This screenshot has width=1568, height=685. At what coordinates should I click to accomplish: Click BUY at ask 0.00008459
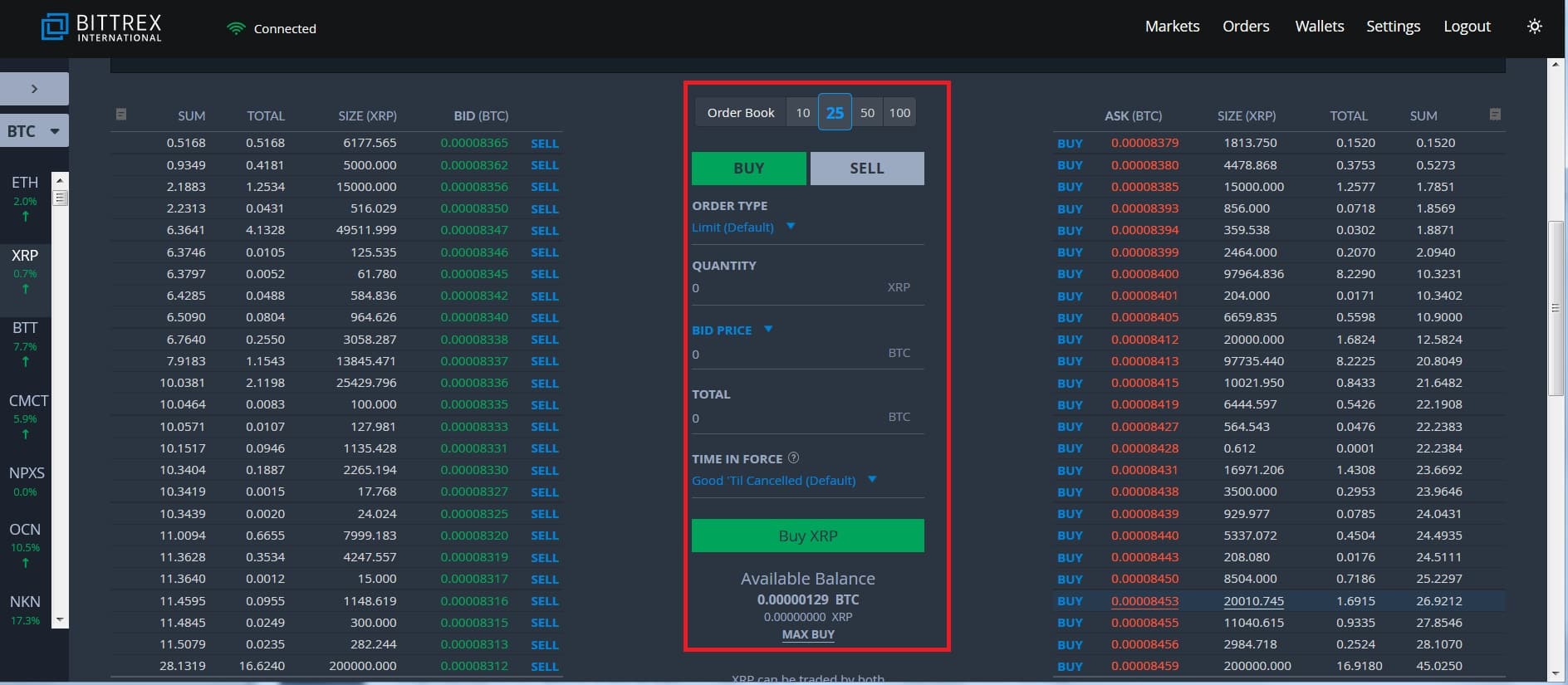[x=1070, y=667]
